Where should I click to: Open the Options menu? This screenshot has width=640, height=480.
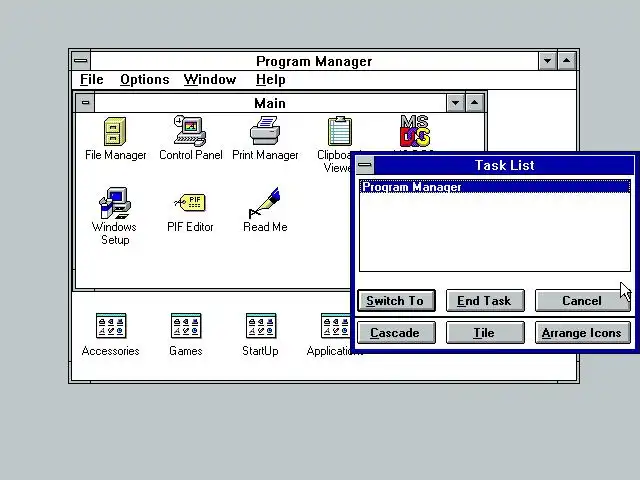144,80
